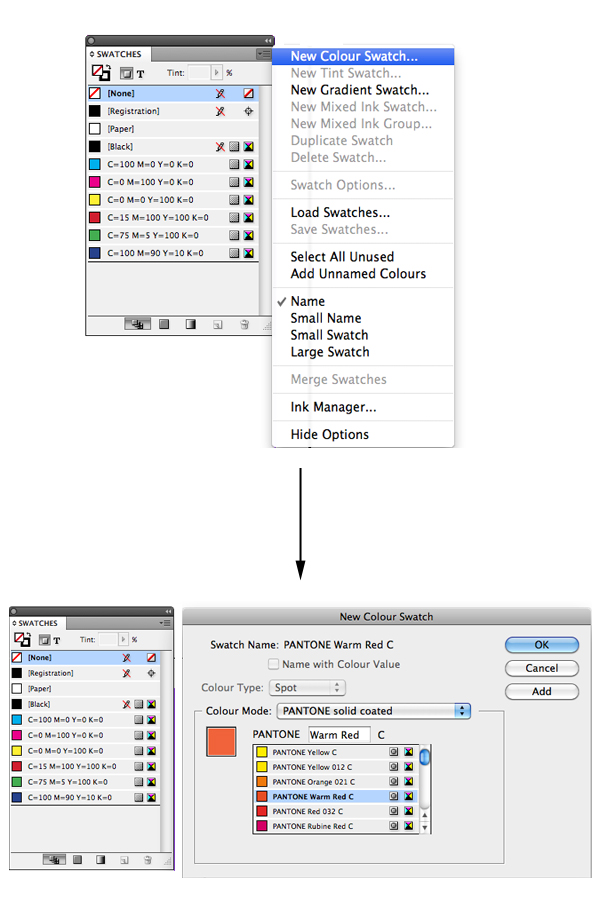600x917 pixels.
Task: Collapse upper Swatches panel with double arrows
Action: point(268,40)
